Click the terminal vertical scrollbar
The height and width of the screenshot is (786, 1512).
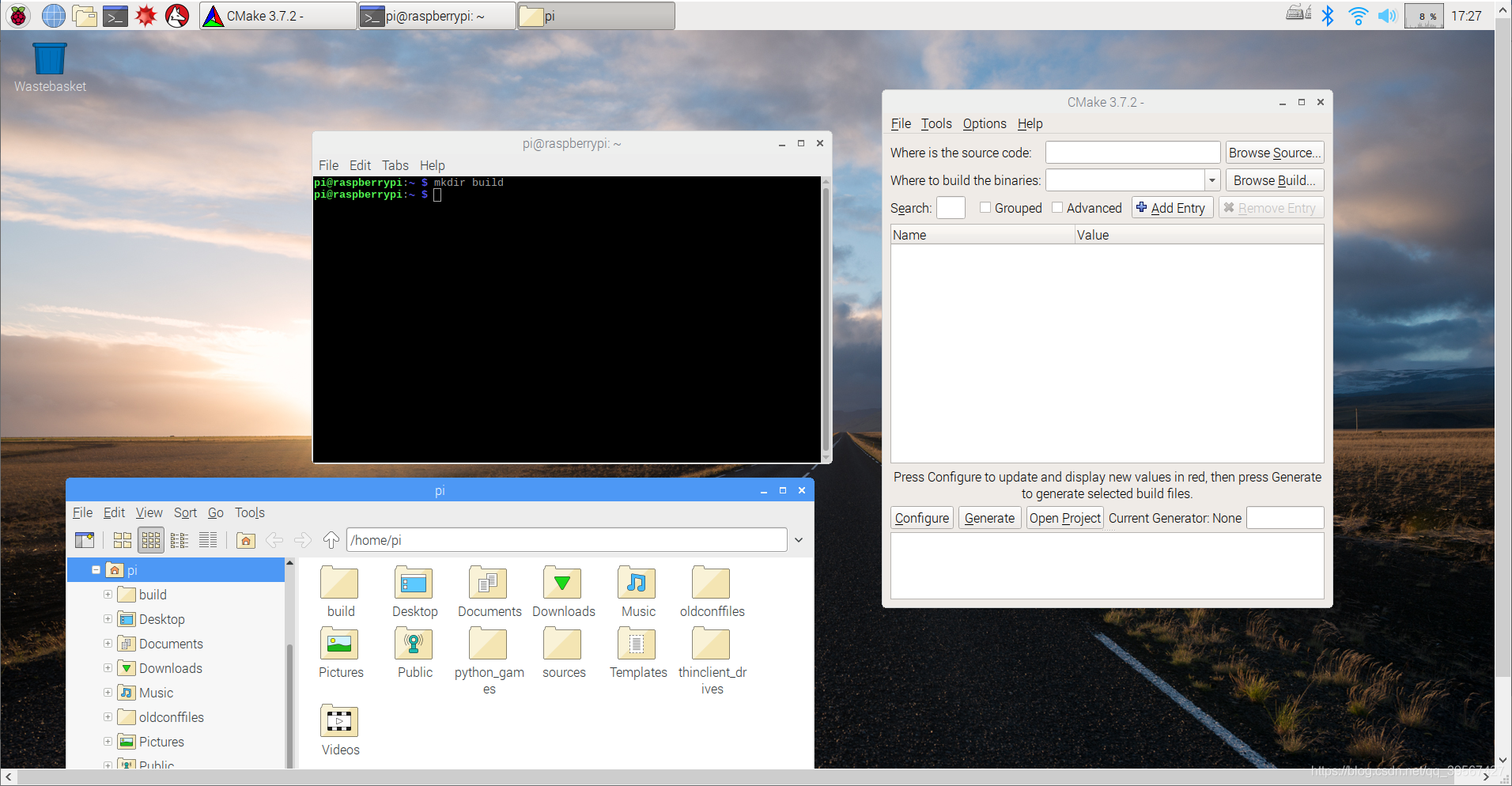point(826,319)
